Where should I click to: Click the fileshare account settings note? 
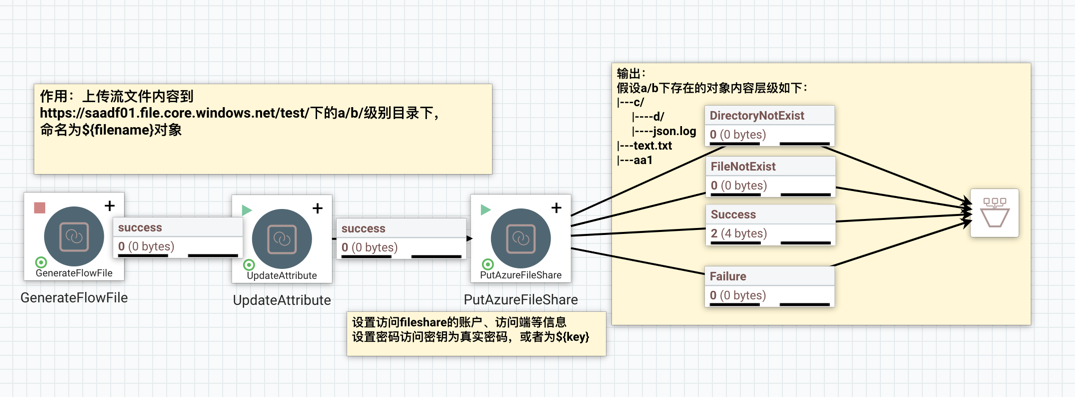click(x=476, y=333)
